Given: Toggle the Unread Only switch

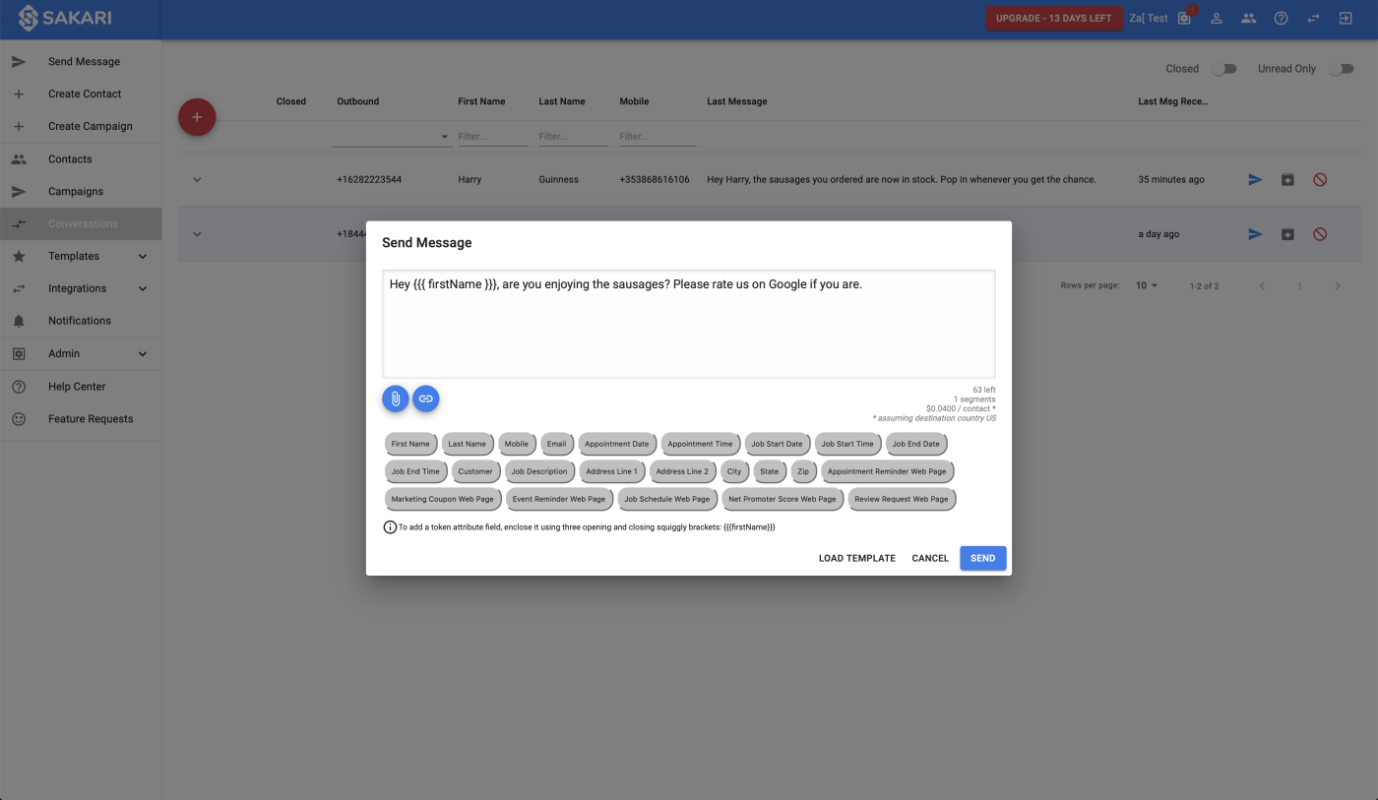Looking at the screenshot, I should (x=1341, y=69).
